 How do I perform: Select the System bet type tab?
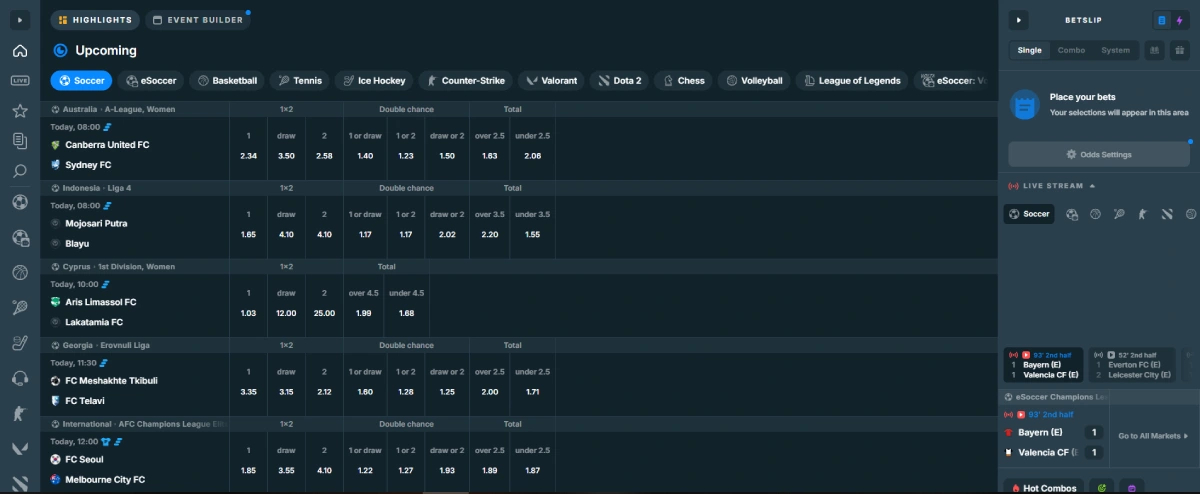(1115, 50)
